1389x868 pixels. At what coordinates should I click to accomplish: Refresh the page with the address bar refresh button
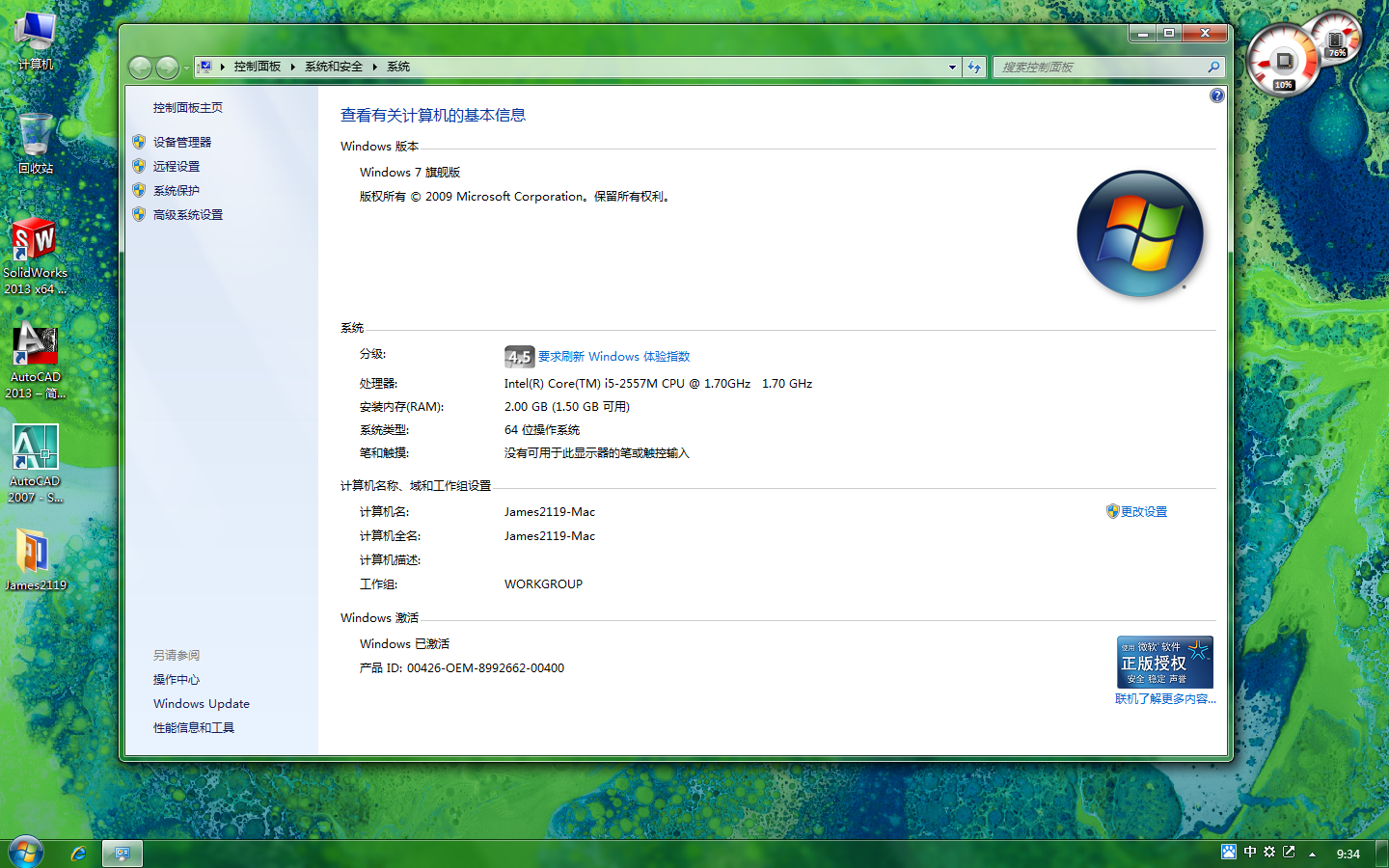[x=974, y=67]
